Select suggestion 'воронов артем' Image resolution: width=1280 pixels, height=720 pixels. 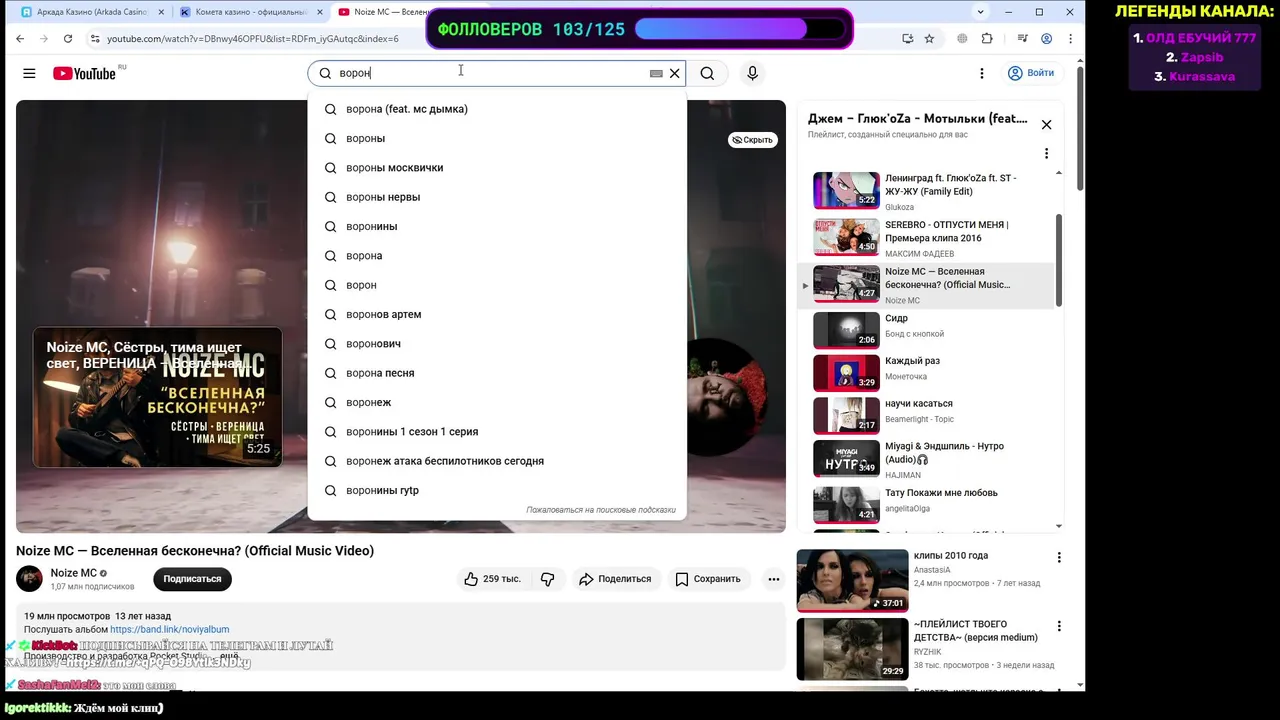[497, 314]
